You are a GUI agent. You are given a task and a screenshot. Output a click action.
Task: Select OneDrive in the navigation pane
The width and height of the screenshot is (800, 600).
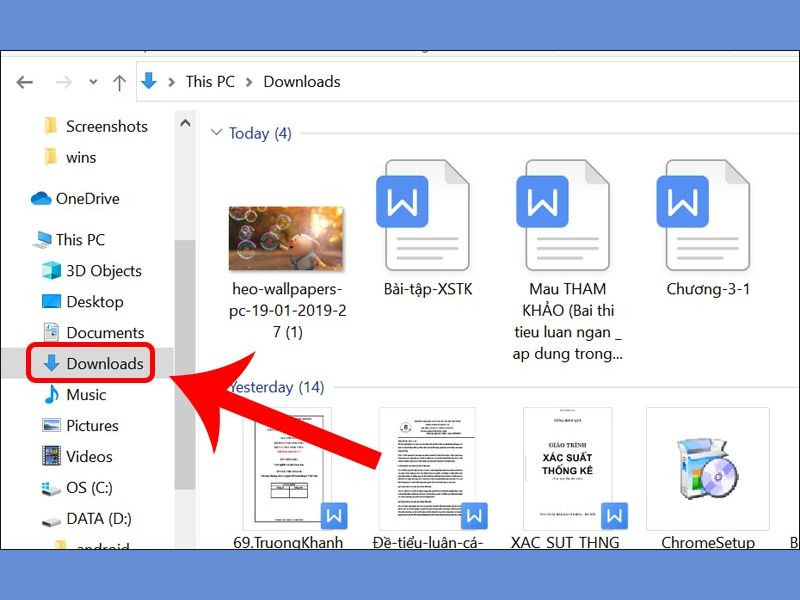[75, 198]
